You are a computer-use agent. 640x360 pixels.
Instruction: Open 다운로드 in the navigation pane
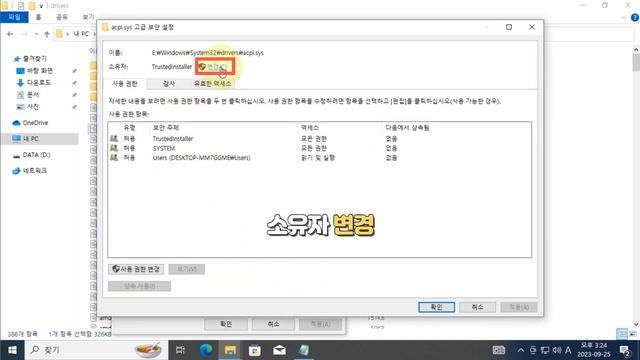click(x=39, y=82)
